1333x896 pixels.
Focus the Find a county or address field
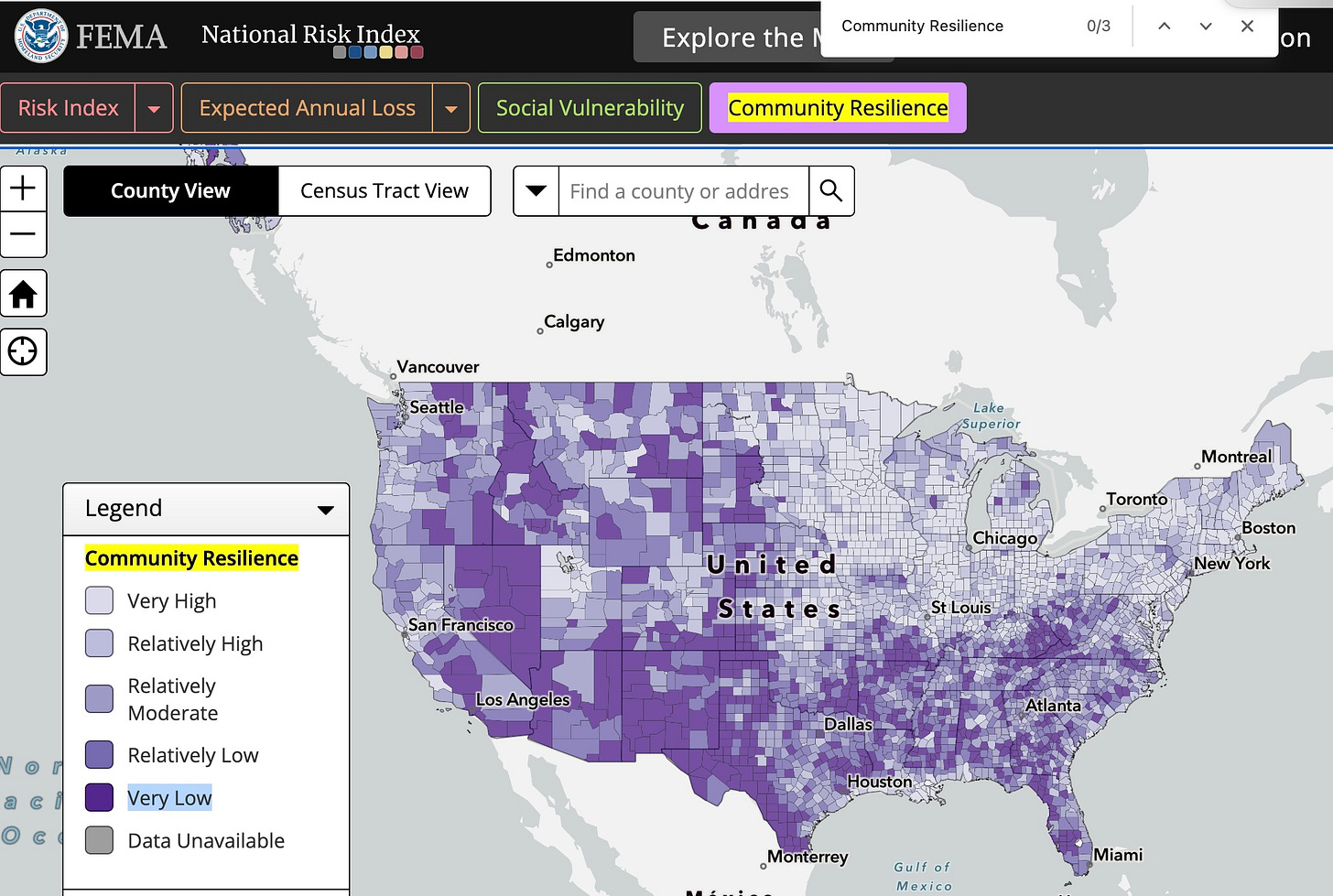coord(683,190)
